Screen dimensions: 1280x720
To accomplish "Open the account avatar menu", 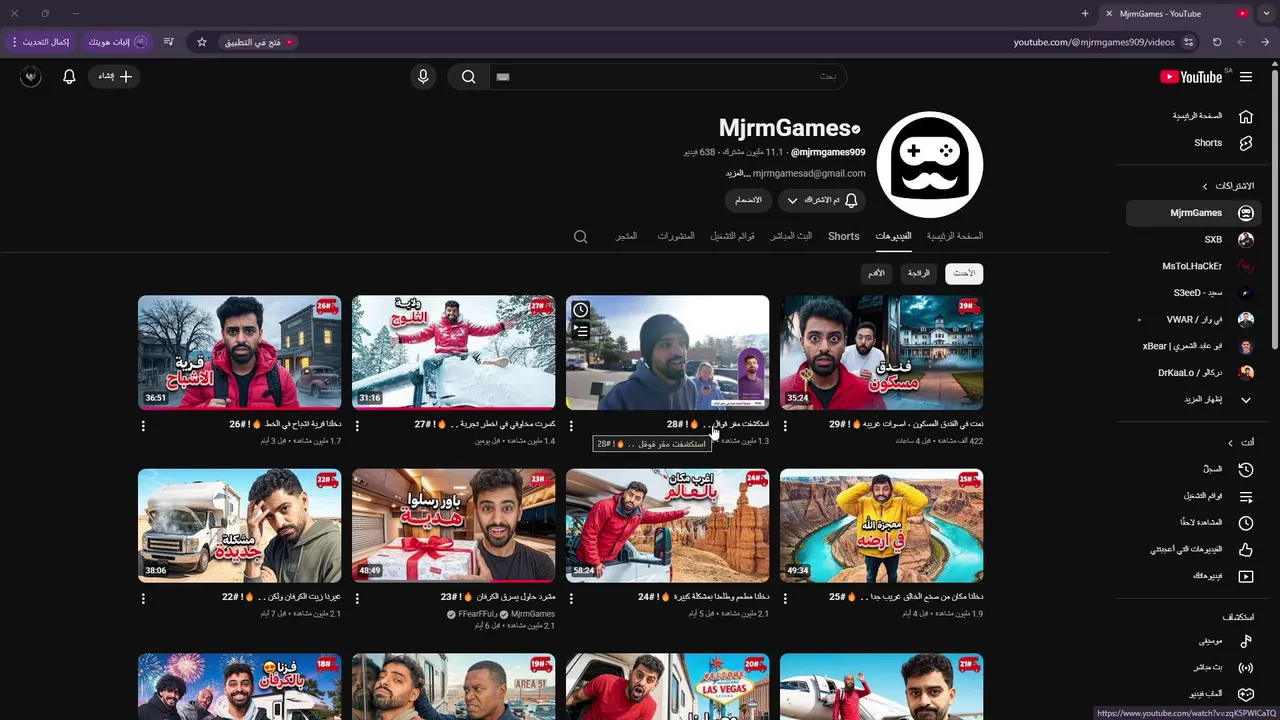I will (31, 77).
